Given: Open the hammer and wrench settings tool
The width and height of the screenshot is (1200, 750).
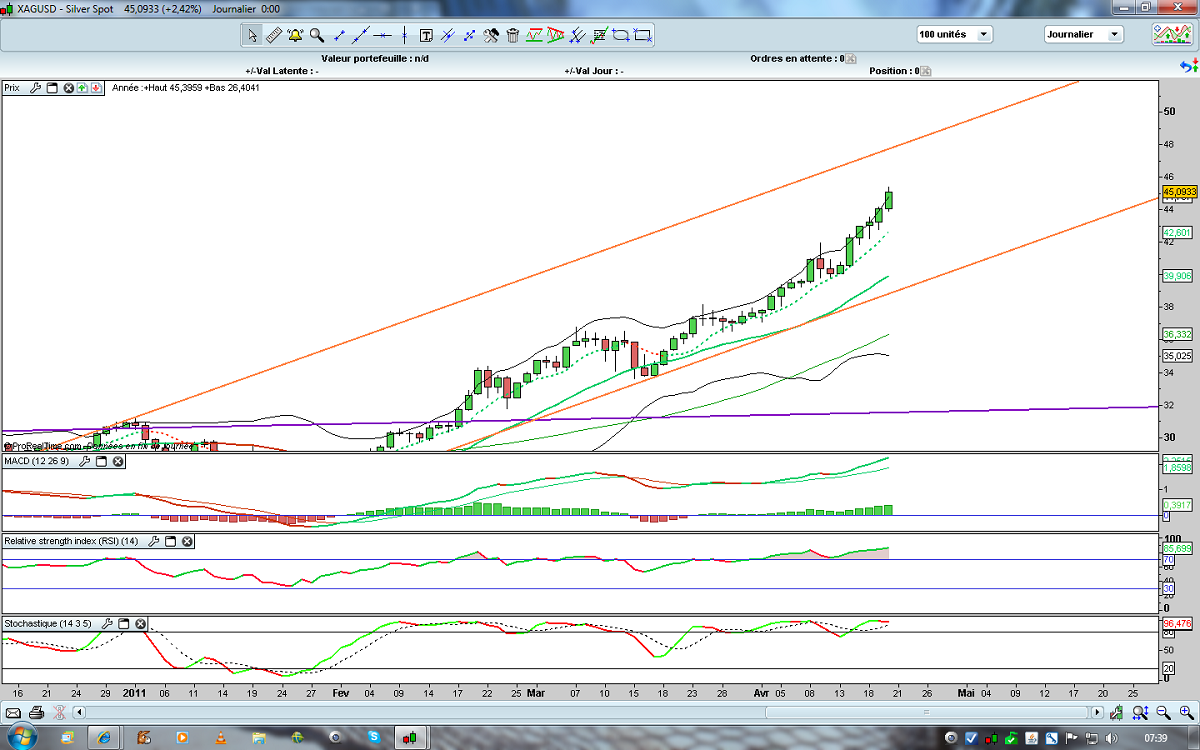Looking at the screenshot, I should (491, 35).
